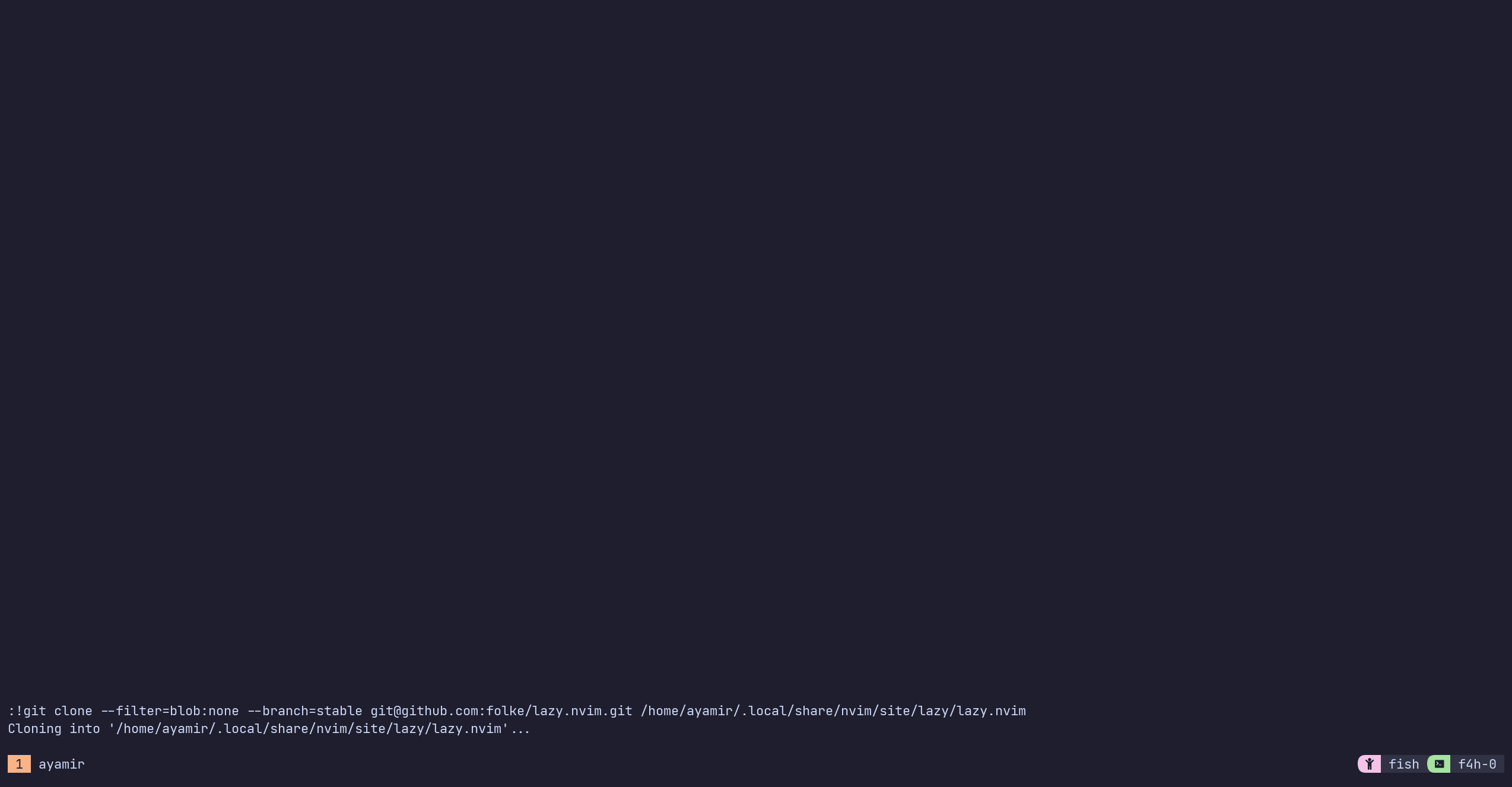
Task: Select the ayamir window name
Action: pos(62,764)
